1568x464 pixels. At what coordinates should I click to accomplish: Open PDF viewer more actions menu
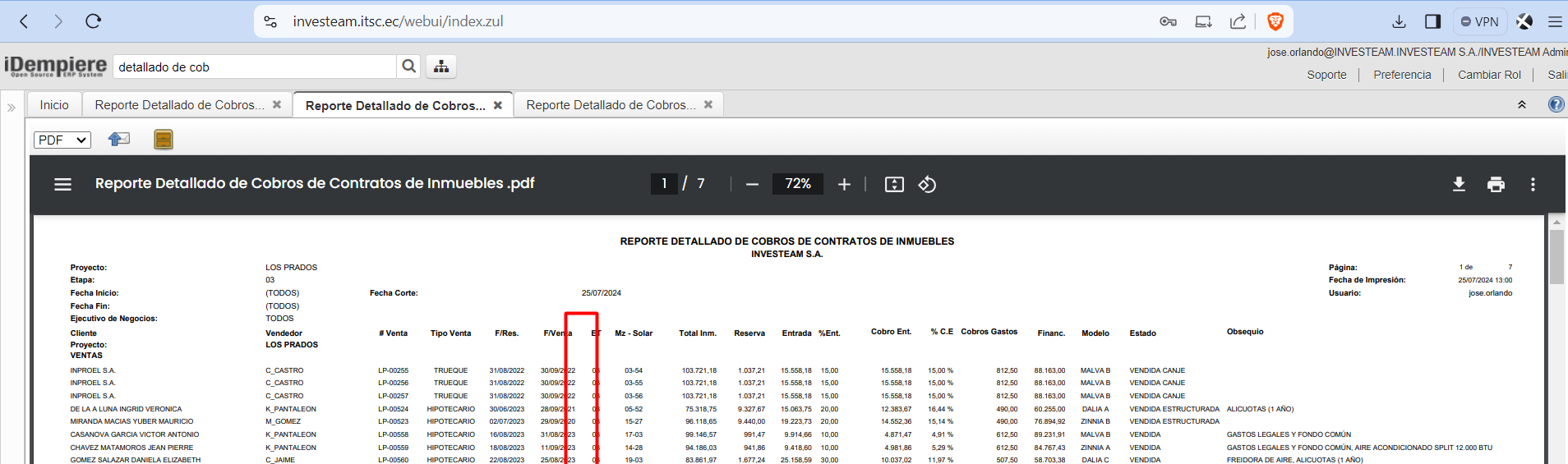[1533, 184]
